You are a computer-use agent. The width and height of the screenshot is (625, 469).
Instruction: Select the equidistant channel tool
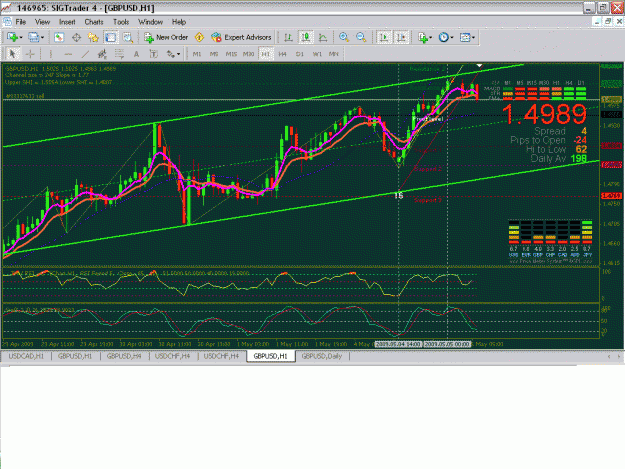[x=102, y=54]
